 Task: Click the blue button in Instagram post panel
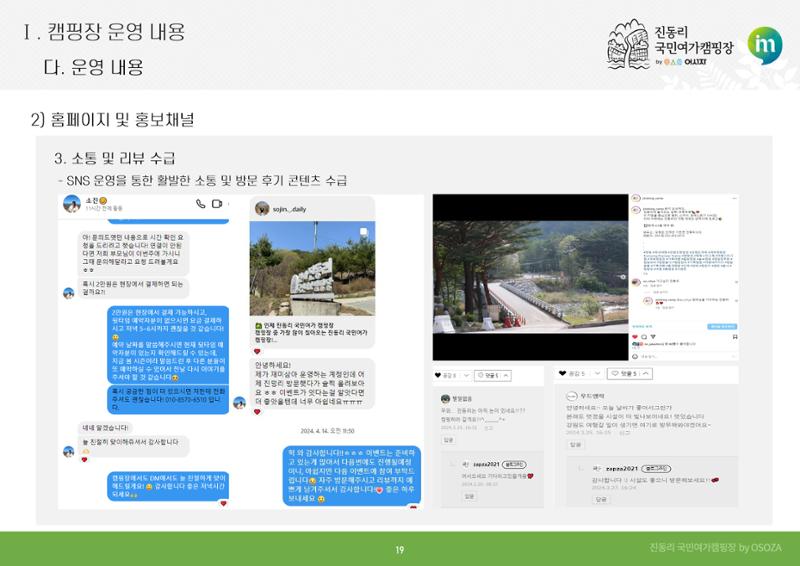click(722, 326)
